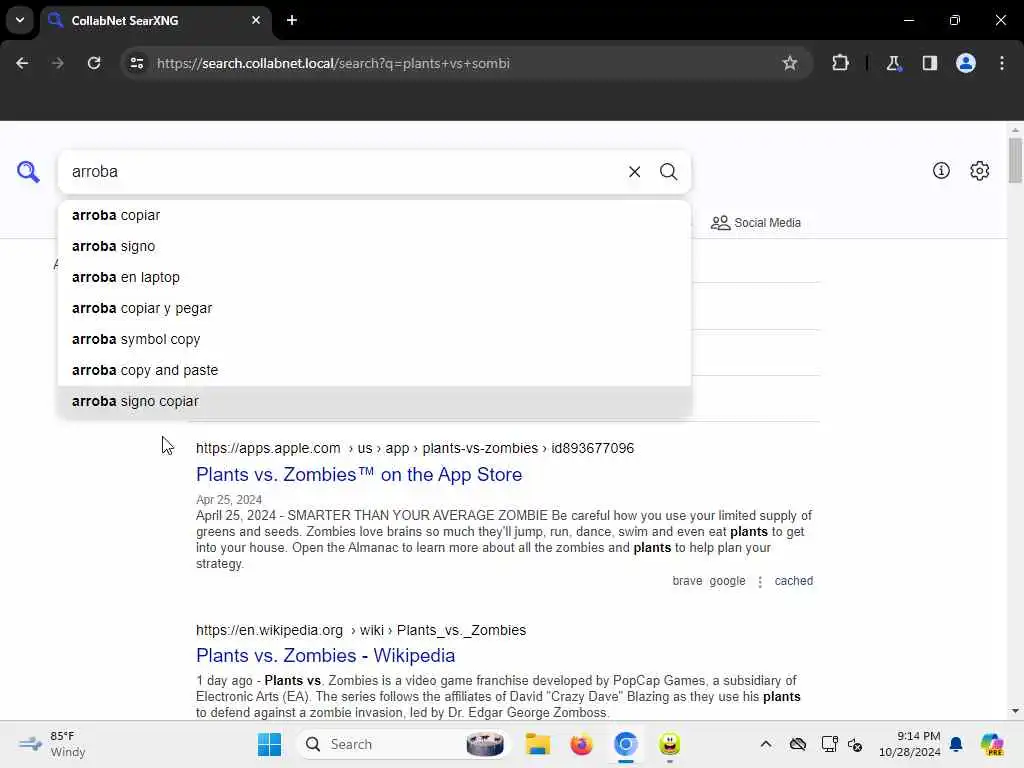Choose suggestion 'arroba copiar y pegar'
Viewport: 1024px width, 768px height.
[374, 308]
